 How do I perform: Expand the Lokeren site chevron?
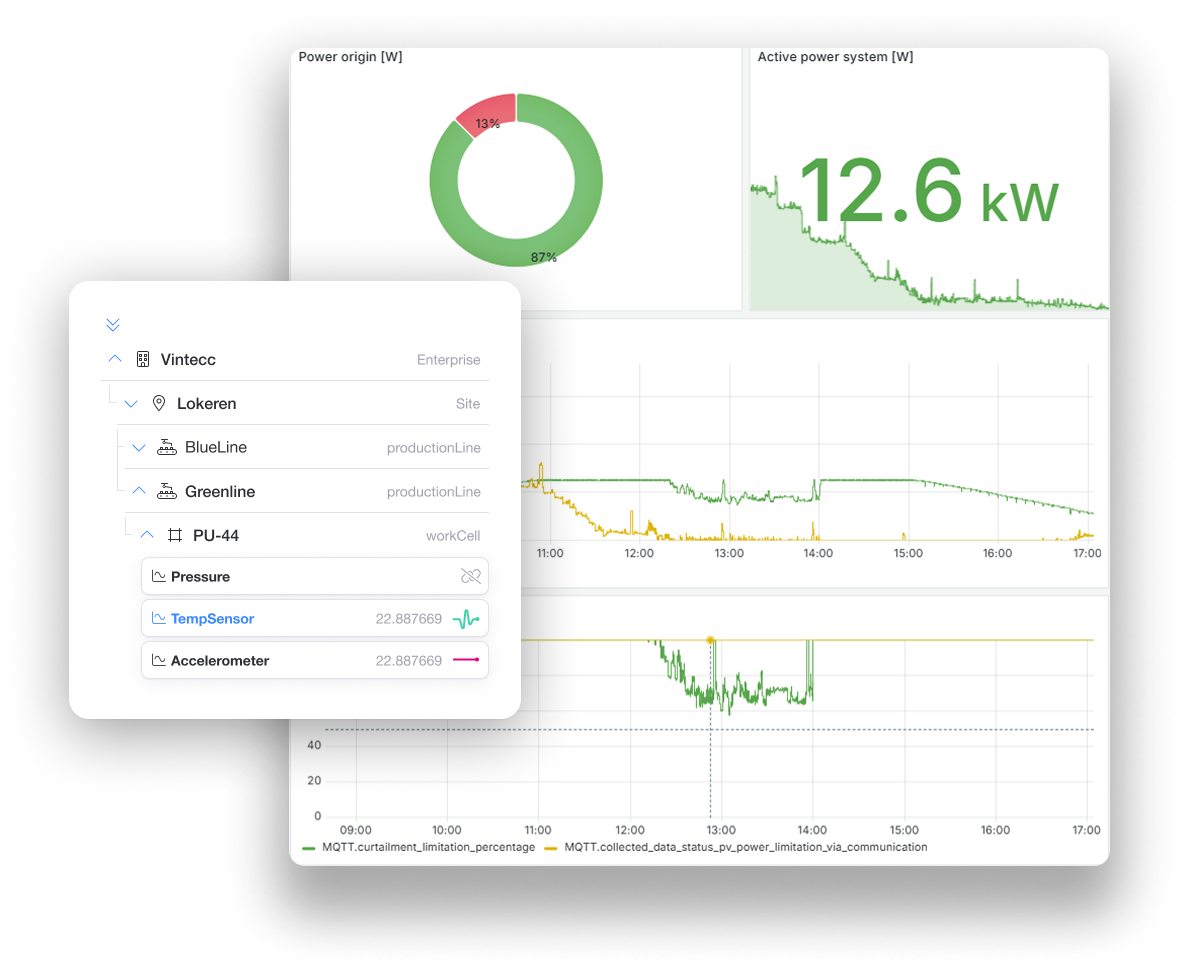[x=131, y=404]
